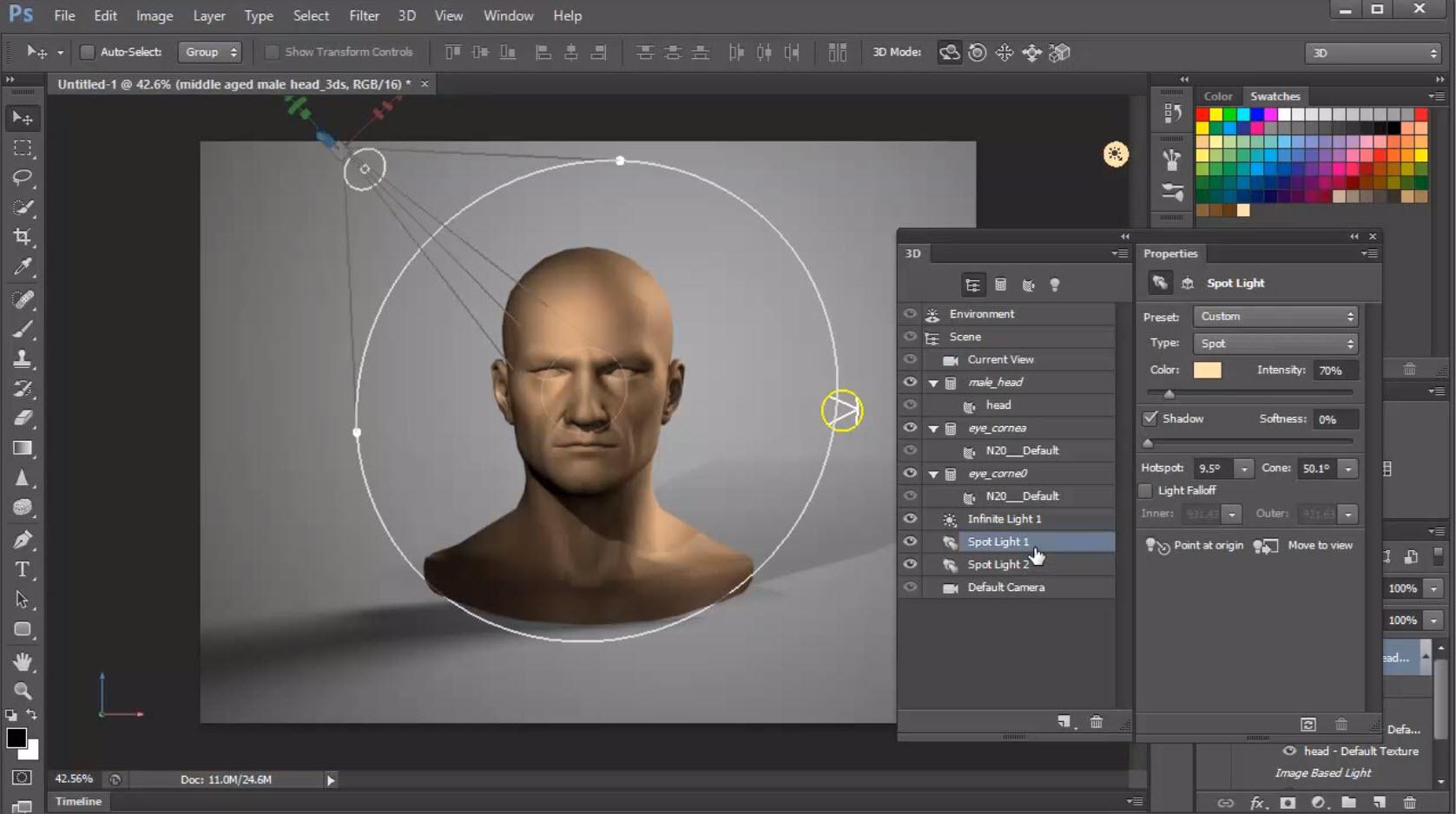Viewport: 1456px width, 814px height.
Task: Click the meshes filter icon in the 3D panel
Action: [1001, 285]
